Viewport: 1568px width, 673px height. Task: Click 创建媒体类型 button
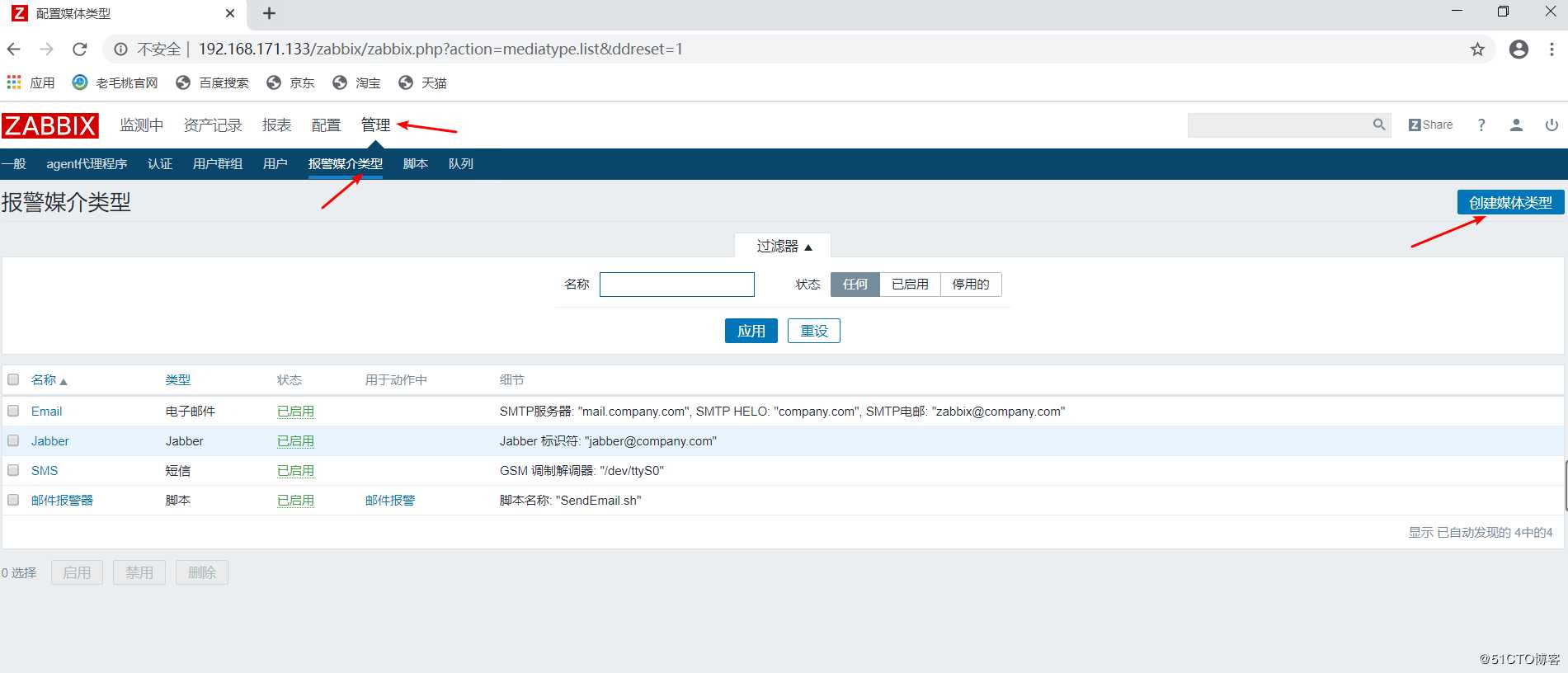pos(1510,203)
